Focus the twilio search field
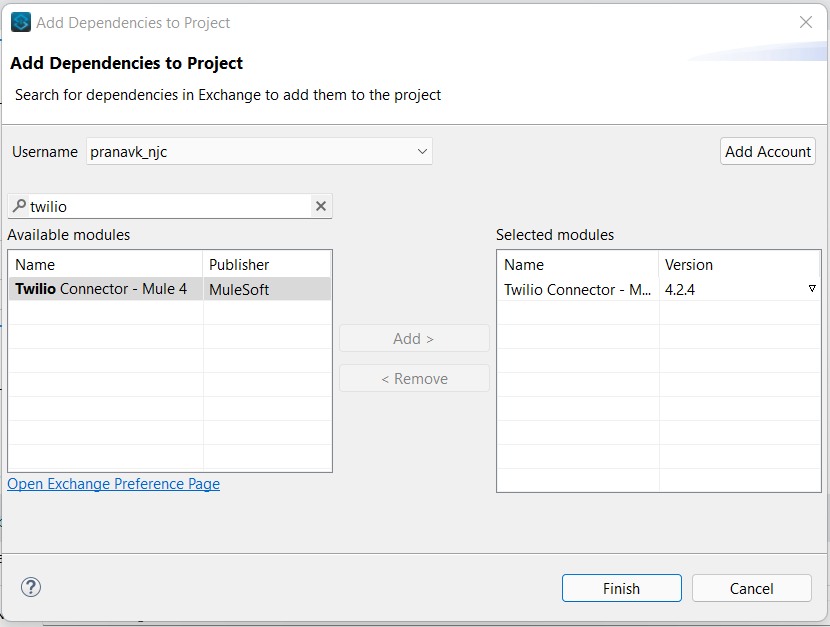Screen dimensions: 830x627 (169, 206)
